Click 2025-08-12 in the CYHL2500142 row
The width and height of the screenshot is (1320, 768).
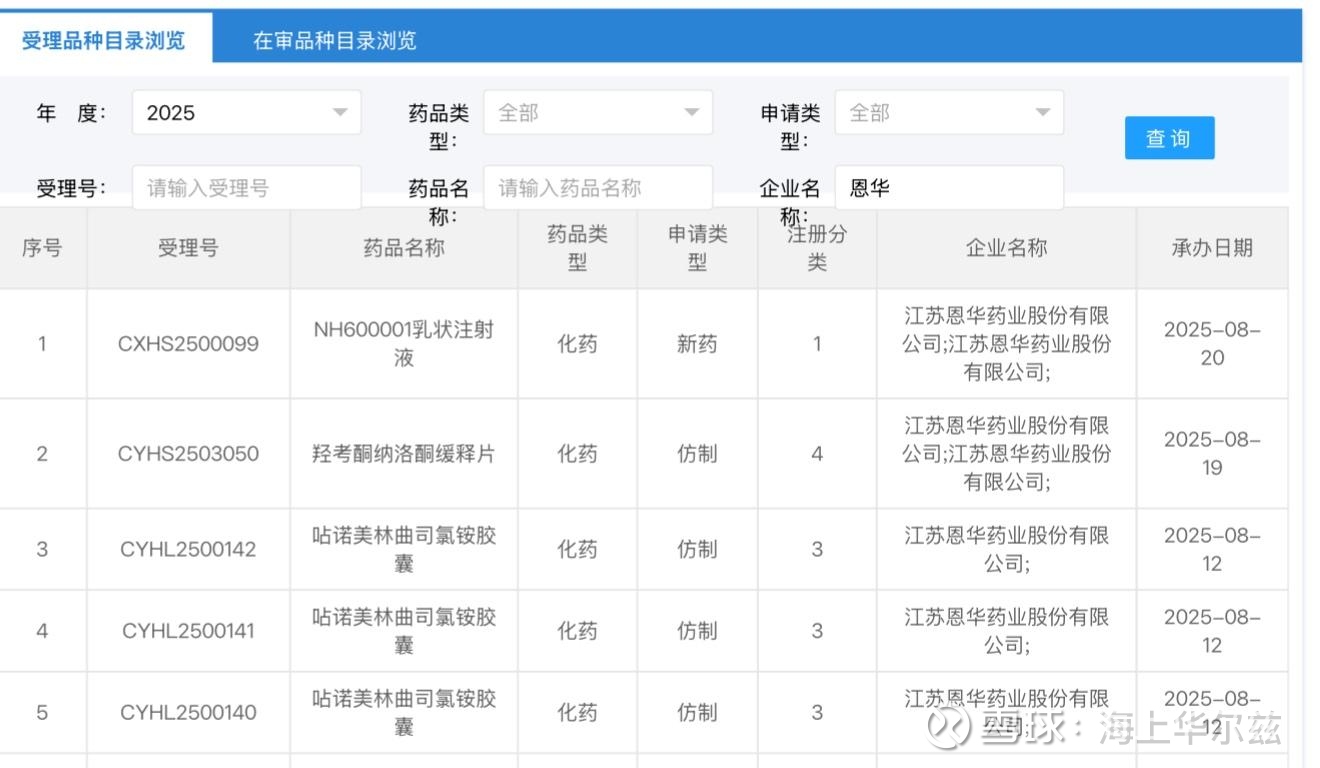[1212, 549]
